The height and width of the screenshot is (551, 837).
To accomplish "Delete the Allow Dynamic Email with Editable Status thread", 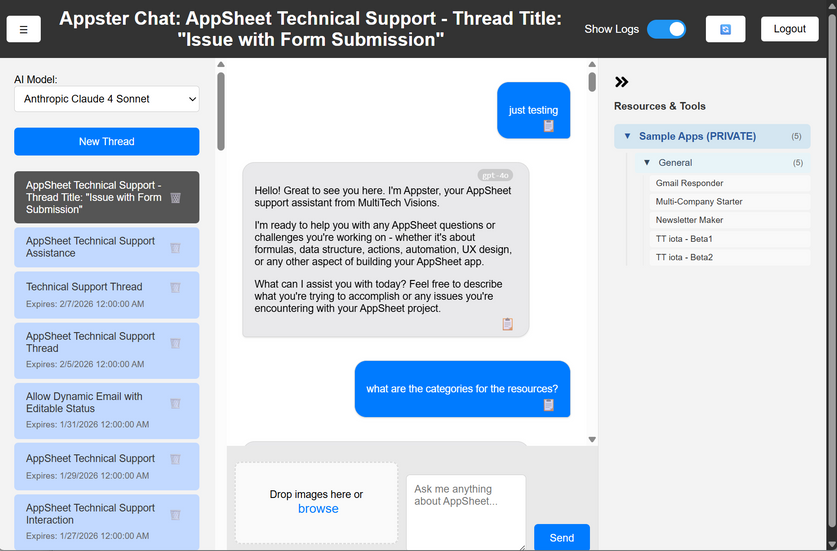I will [x=175, y=403].
